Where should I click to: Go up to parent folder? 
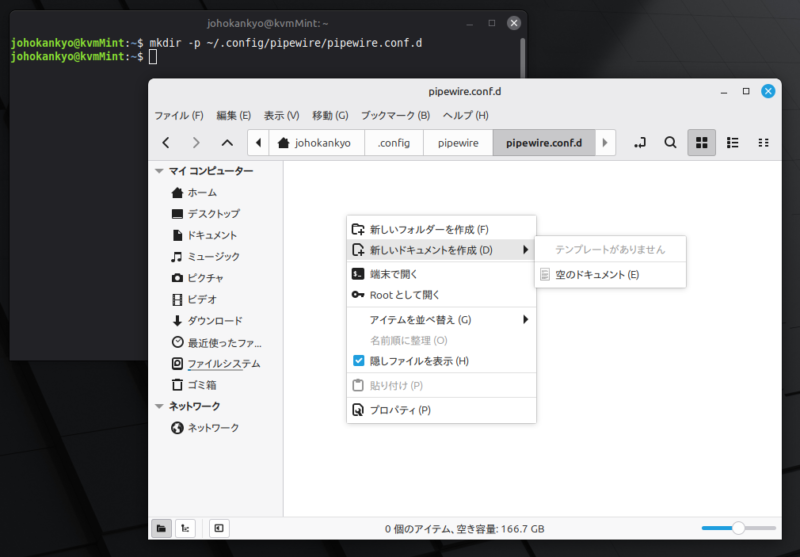click(227, 143)
